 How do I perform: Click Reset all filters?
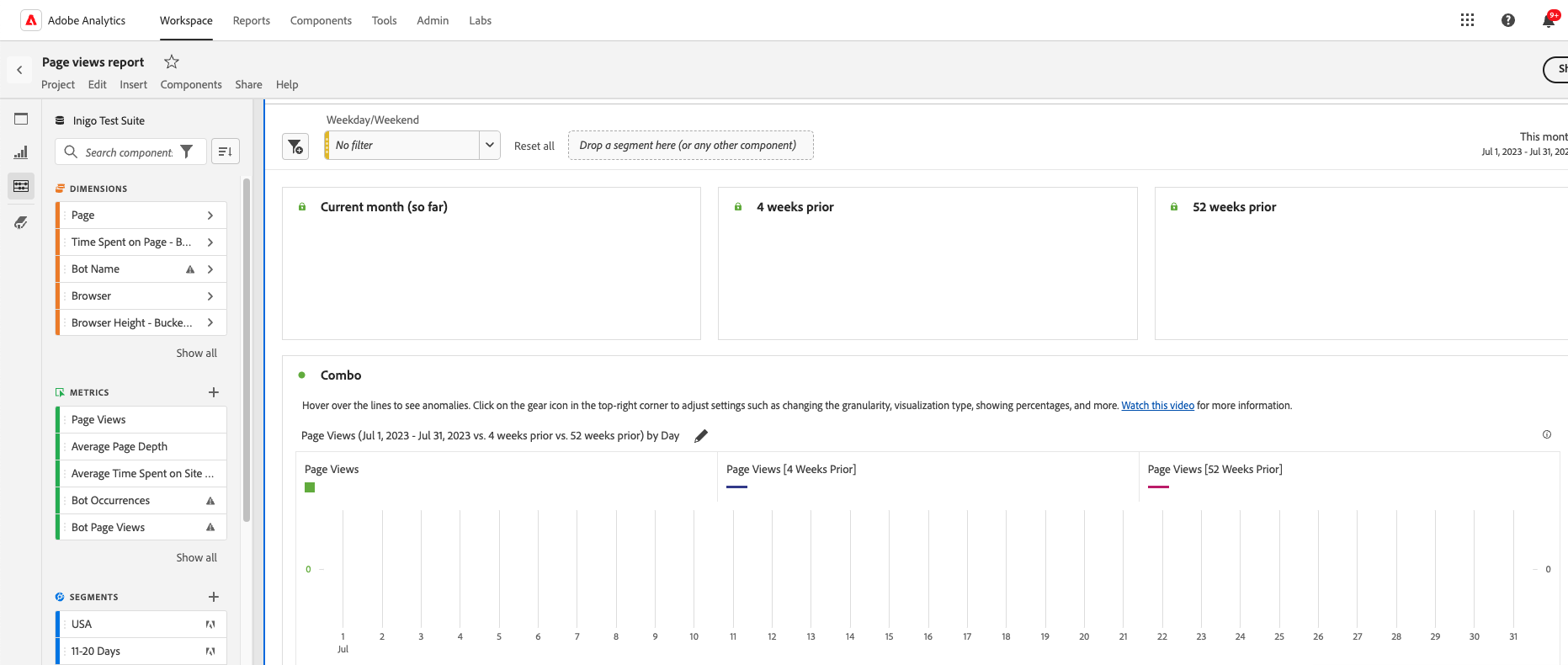(x=534, y=146)
